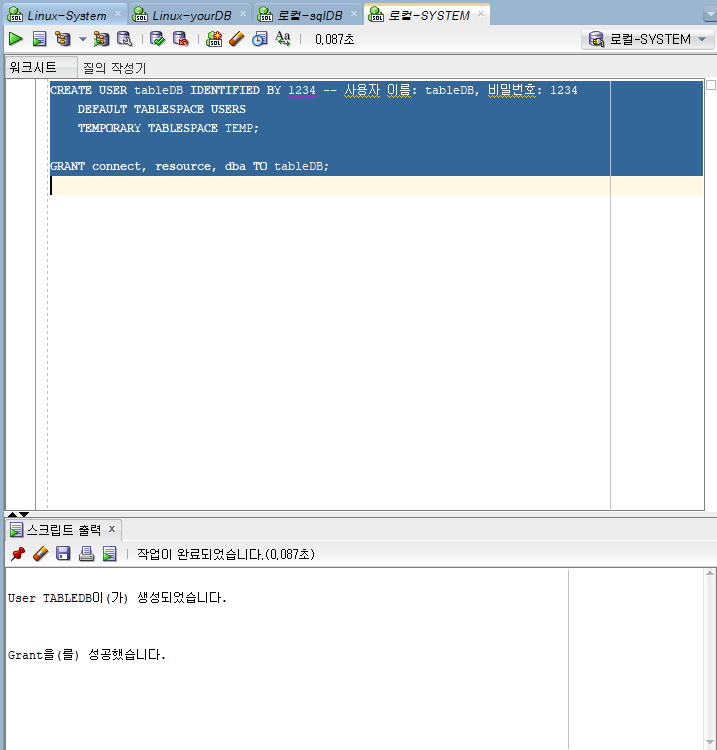Image resolution: width=717 pixels, height=750 pixels.
Task: Close the Linux-System tab
Action: pos(118,14)
